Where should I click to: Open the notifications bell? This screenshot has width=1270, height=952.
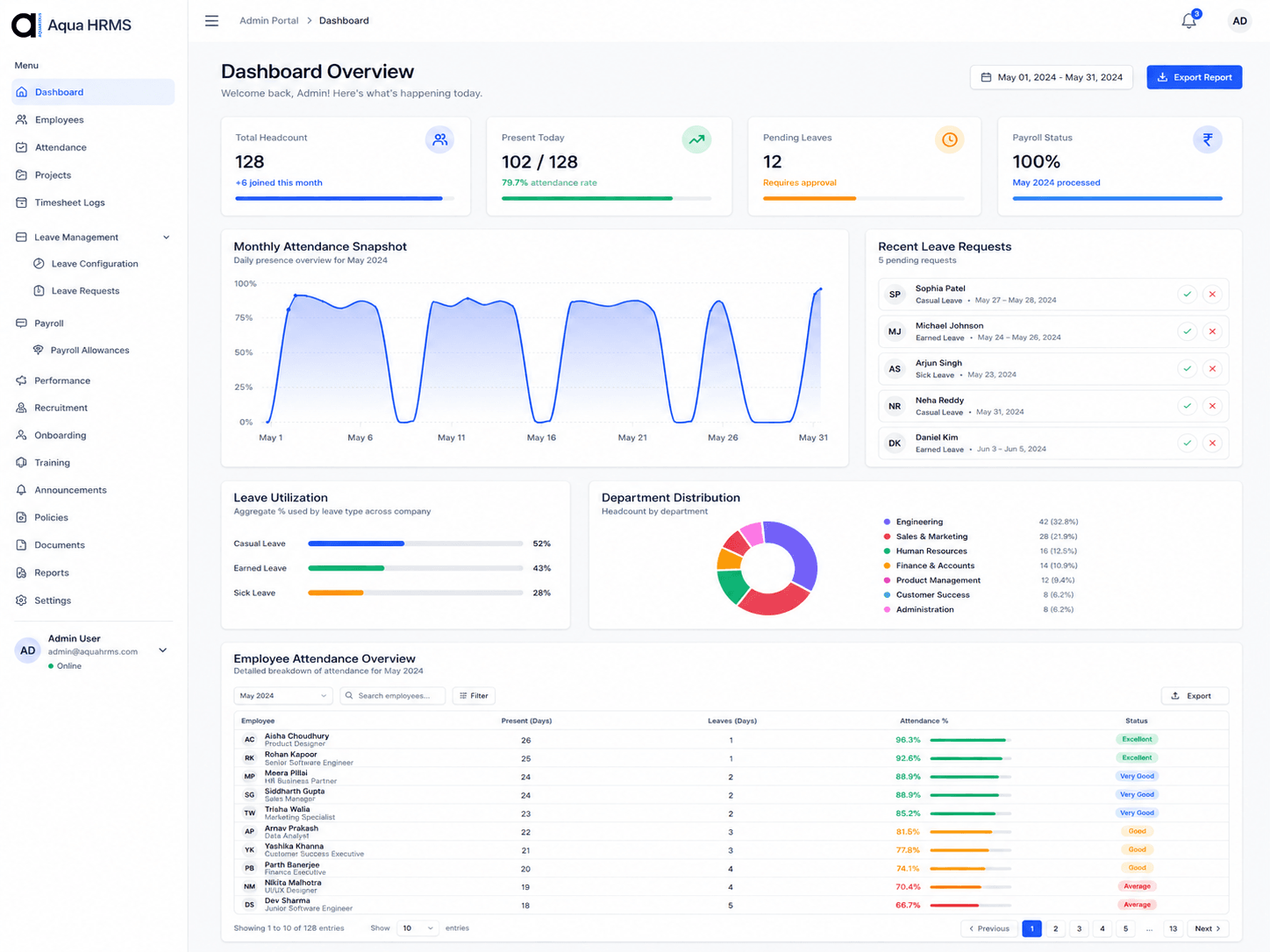coord(1189,21)
